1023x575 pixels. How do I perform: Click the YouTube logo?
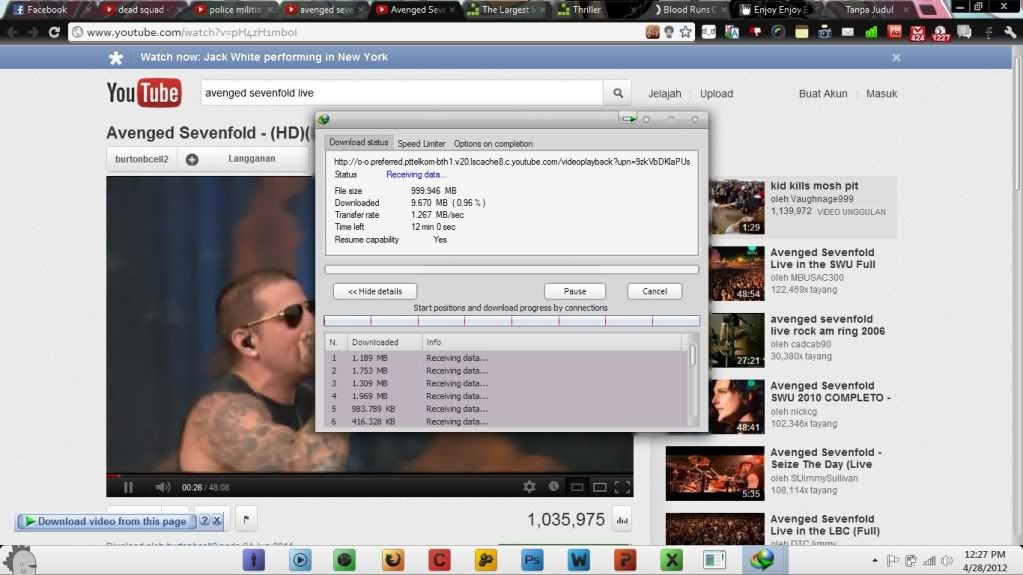coord(144,93)
